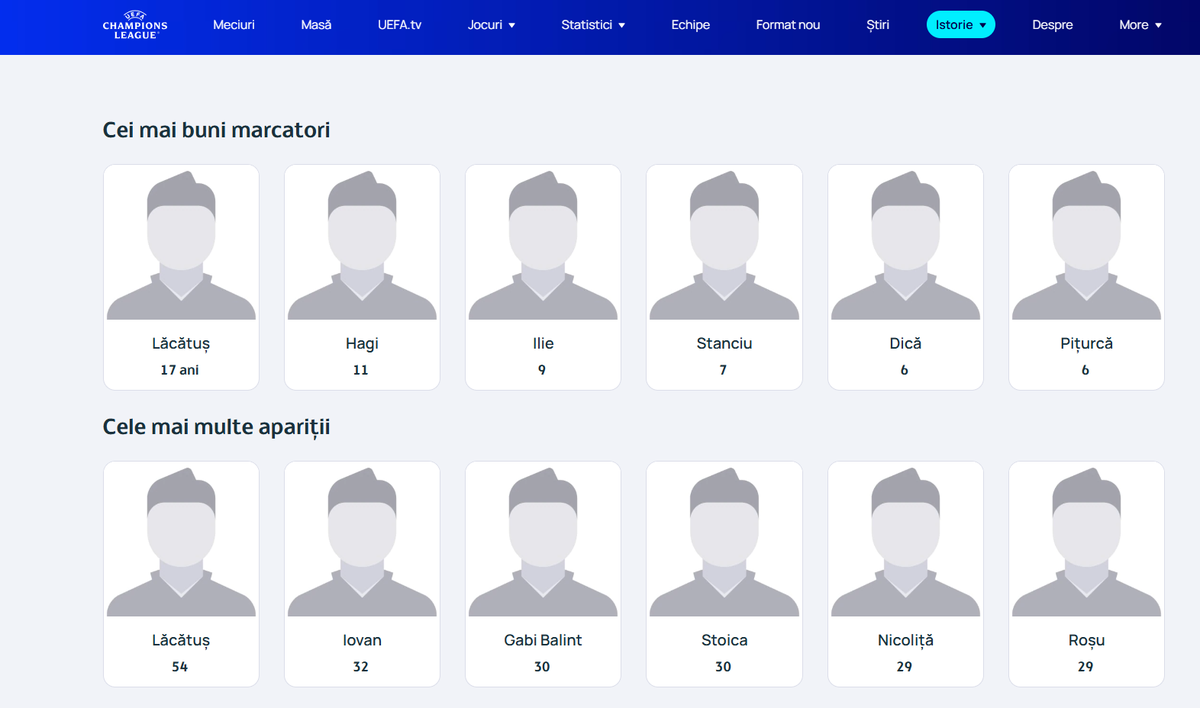Viewport: 1200px width, 708px height.
Task: Click the highlighted Istorie button
Action: coord(960,24)
